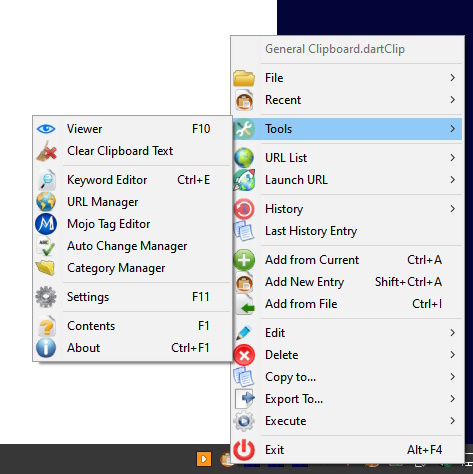Click the Auto Change Manager checkmark icon

click(x=46, y=246)
